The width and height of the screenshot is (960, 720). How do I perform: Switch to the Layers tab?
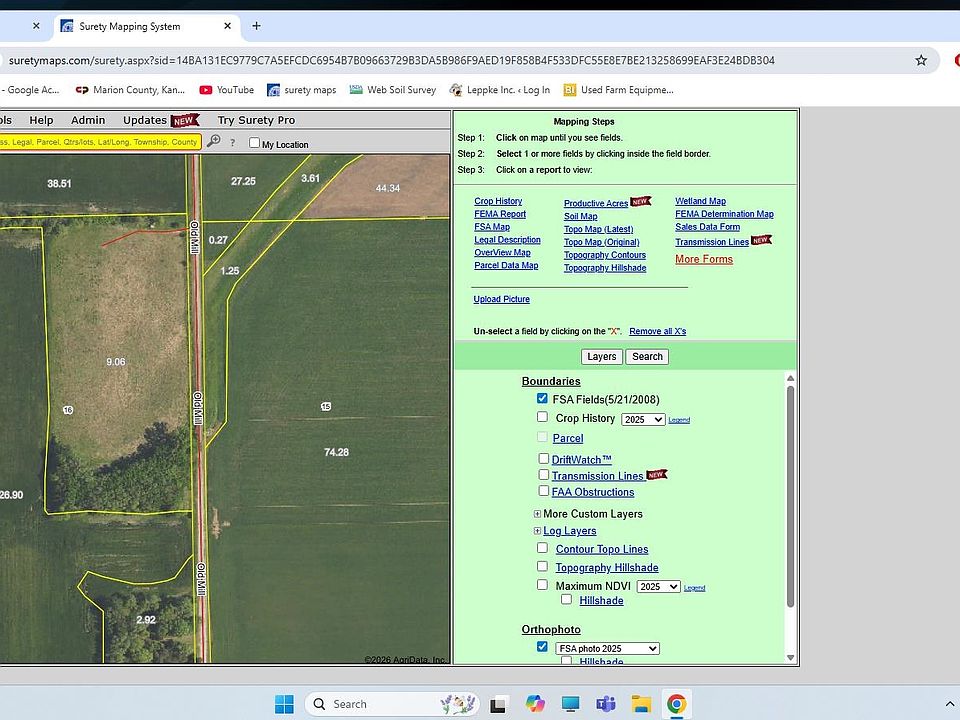click(602, 356)
